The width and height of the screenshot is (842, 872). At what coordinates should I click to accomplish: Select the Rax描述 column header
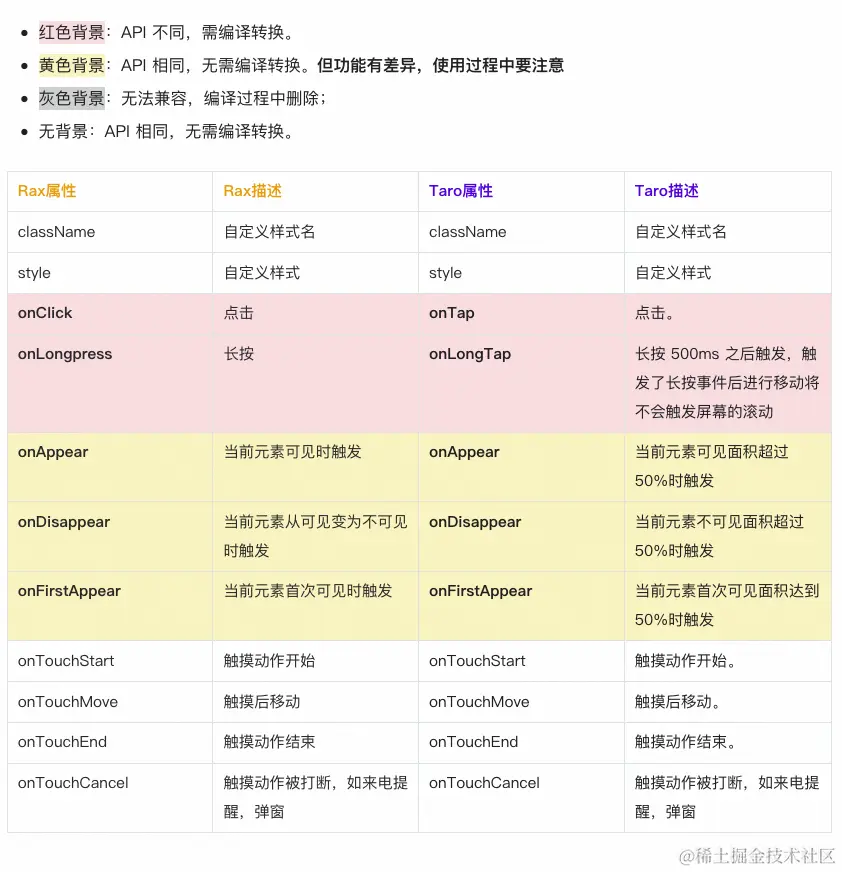point(250,191)
